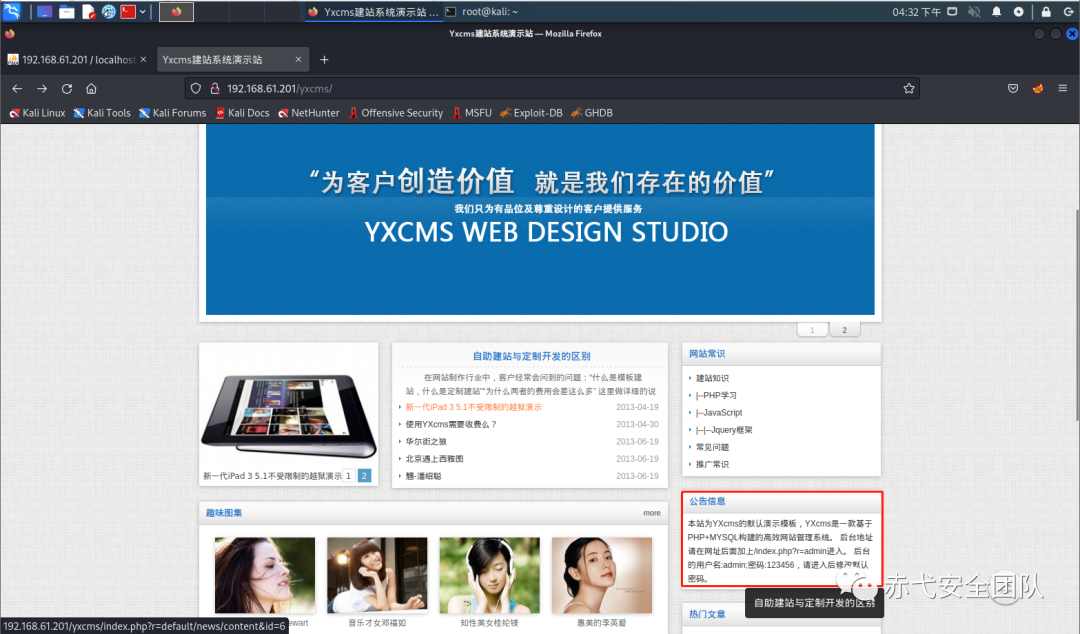Open the Kali applications menu icon
Image resolution: width=1080 pixels, height=634 pixels.
(x=12, y=11)
